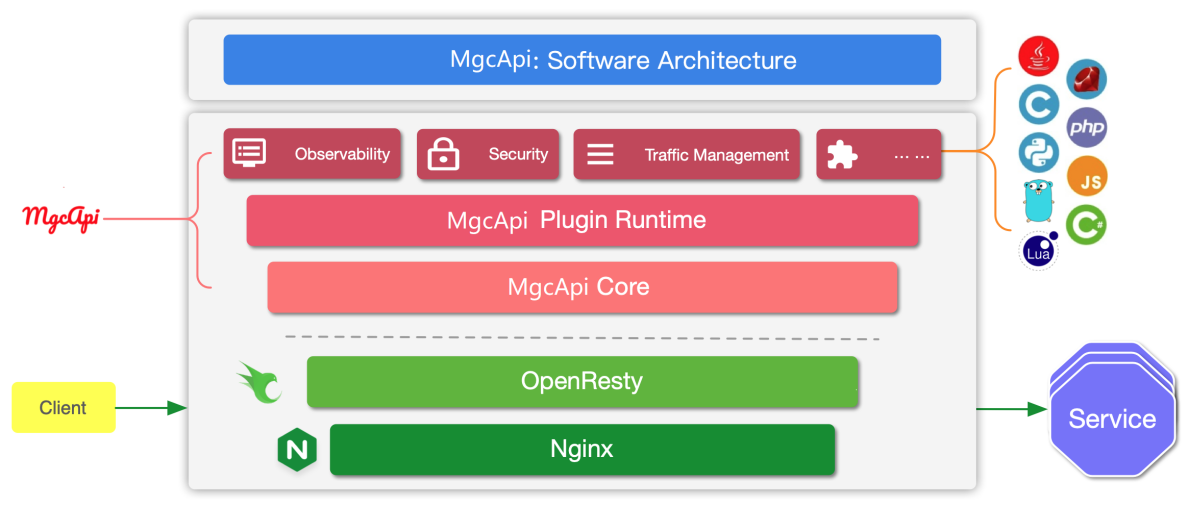Click the MgcApi Core bar
The image size is (1189, 509).
click(x=582, y=287)
